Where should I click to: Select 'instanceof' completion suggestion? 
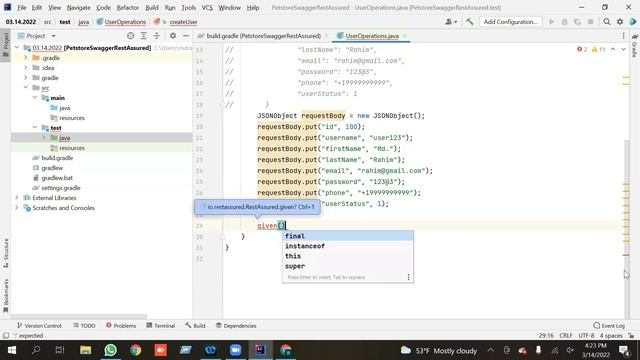[348, 246]
